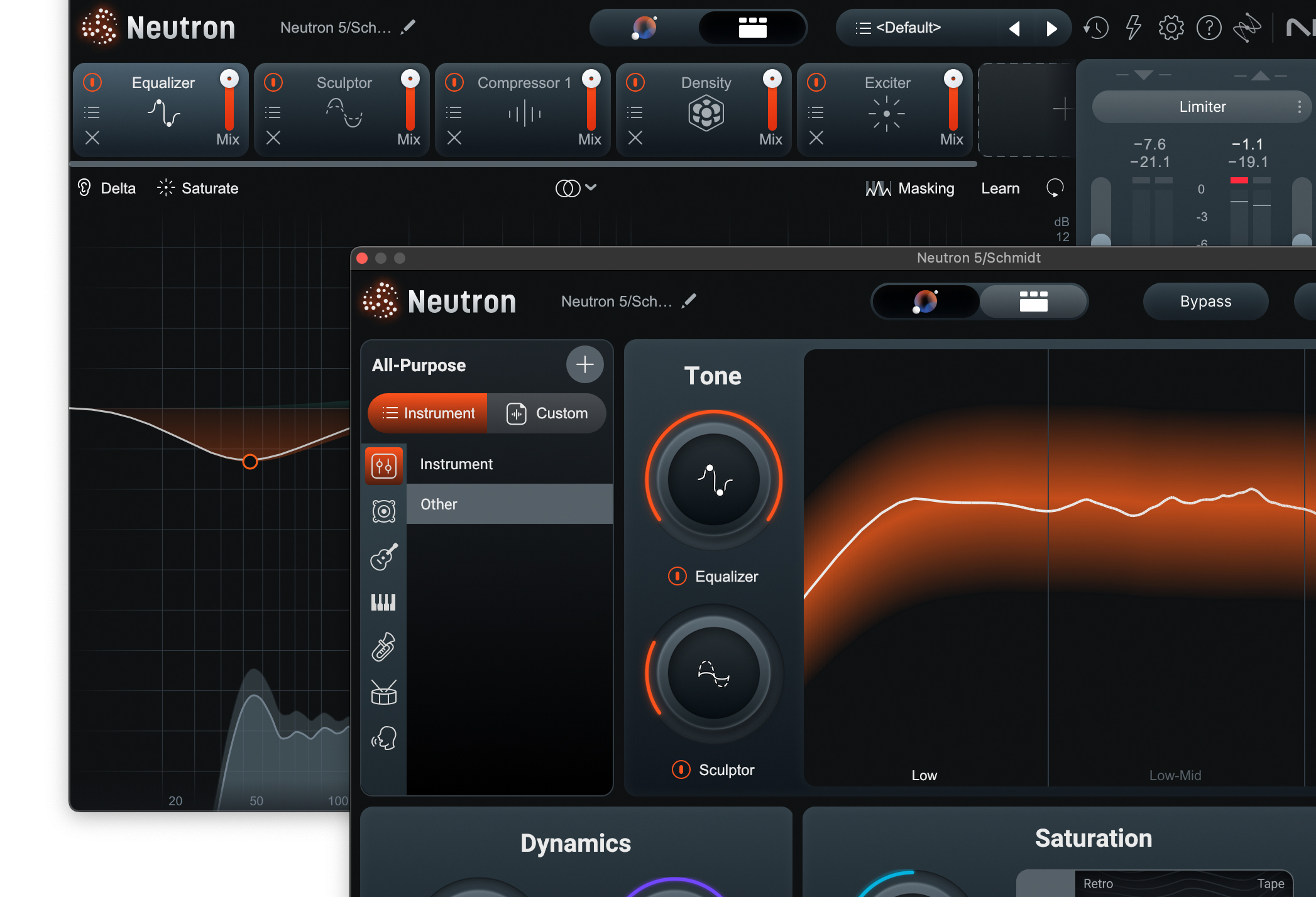Viewport: 1316px width, 897px height.
Task: Open the undo history clock icon
Action: pyautogui.click(x=1096, y=28)
